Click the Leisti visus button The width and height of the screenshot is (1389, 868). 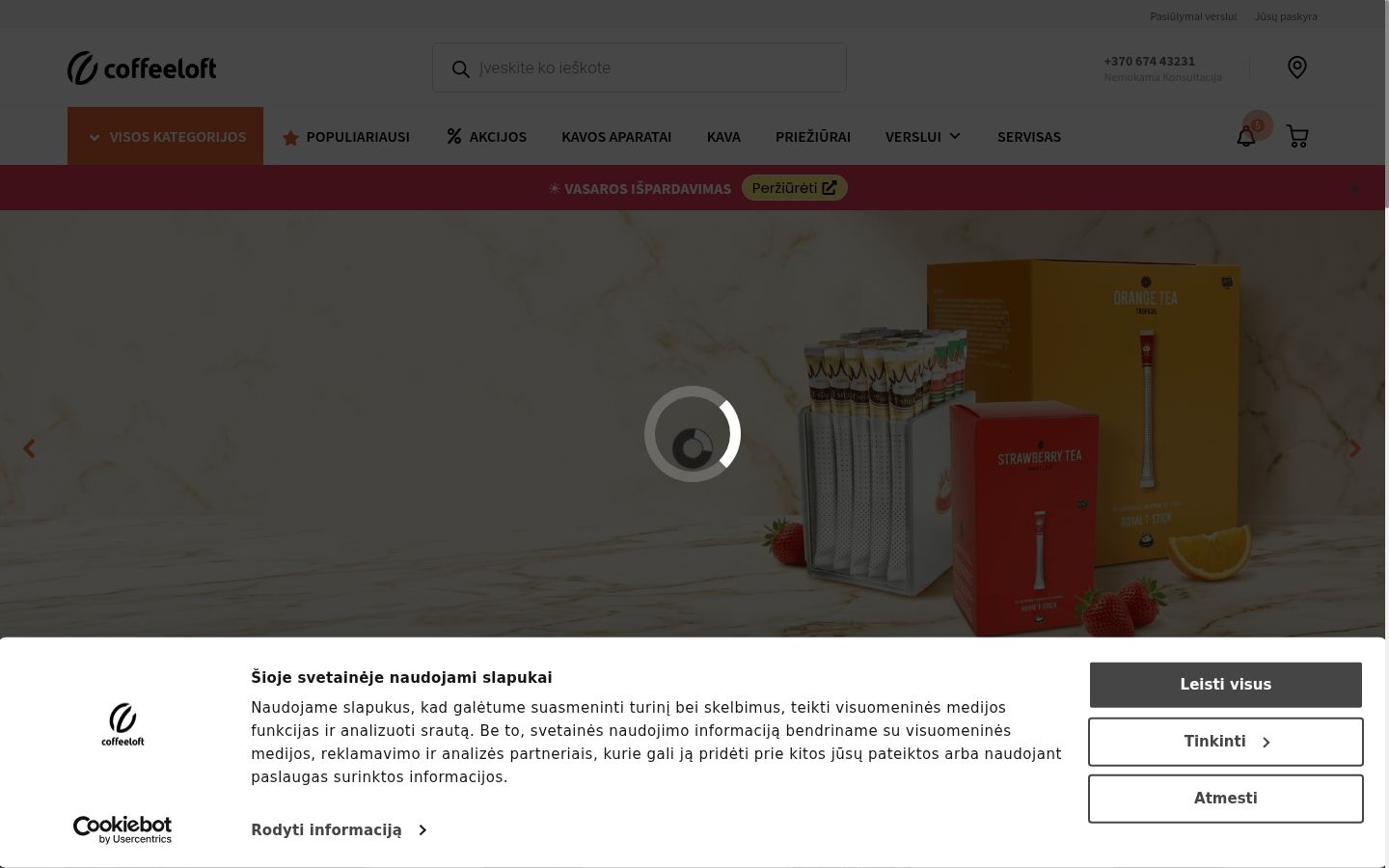[x=1226, y=685]
